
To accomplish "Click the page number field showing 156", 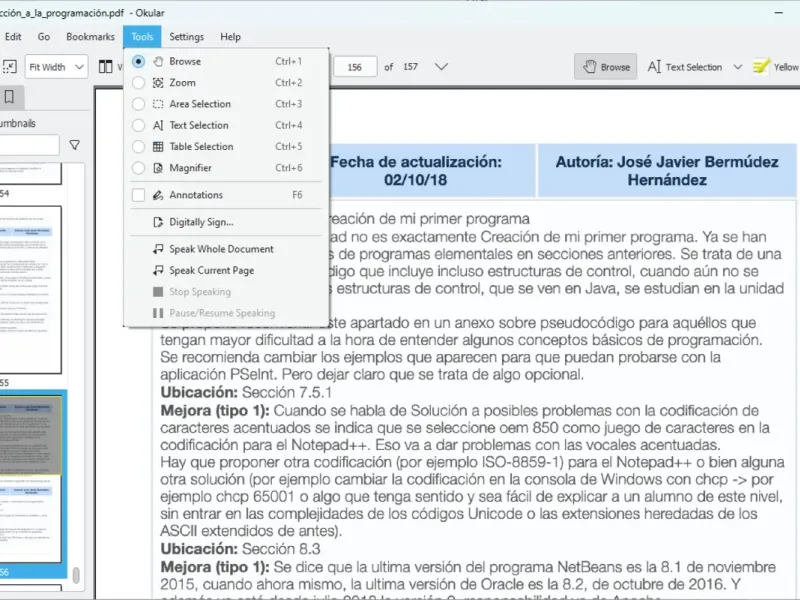I will pyautogui.click(x=355, y=67).
